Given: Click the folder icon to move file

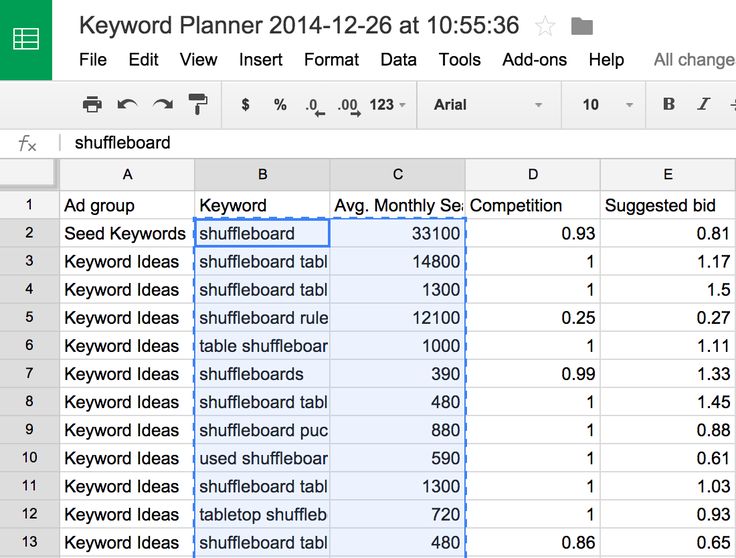Looking at the screenshot, I should (x=581, y=26).
